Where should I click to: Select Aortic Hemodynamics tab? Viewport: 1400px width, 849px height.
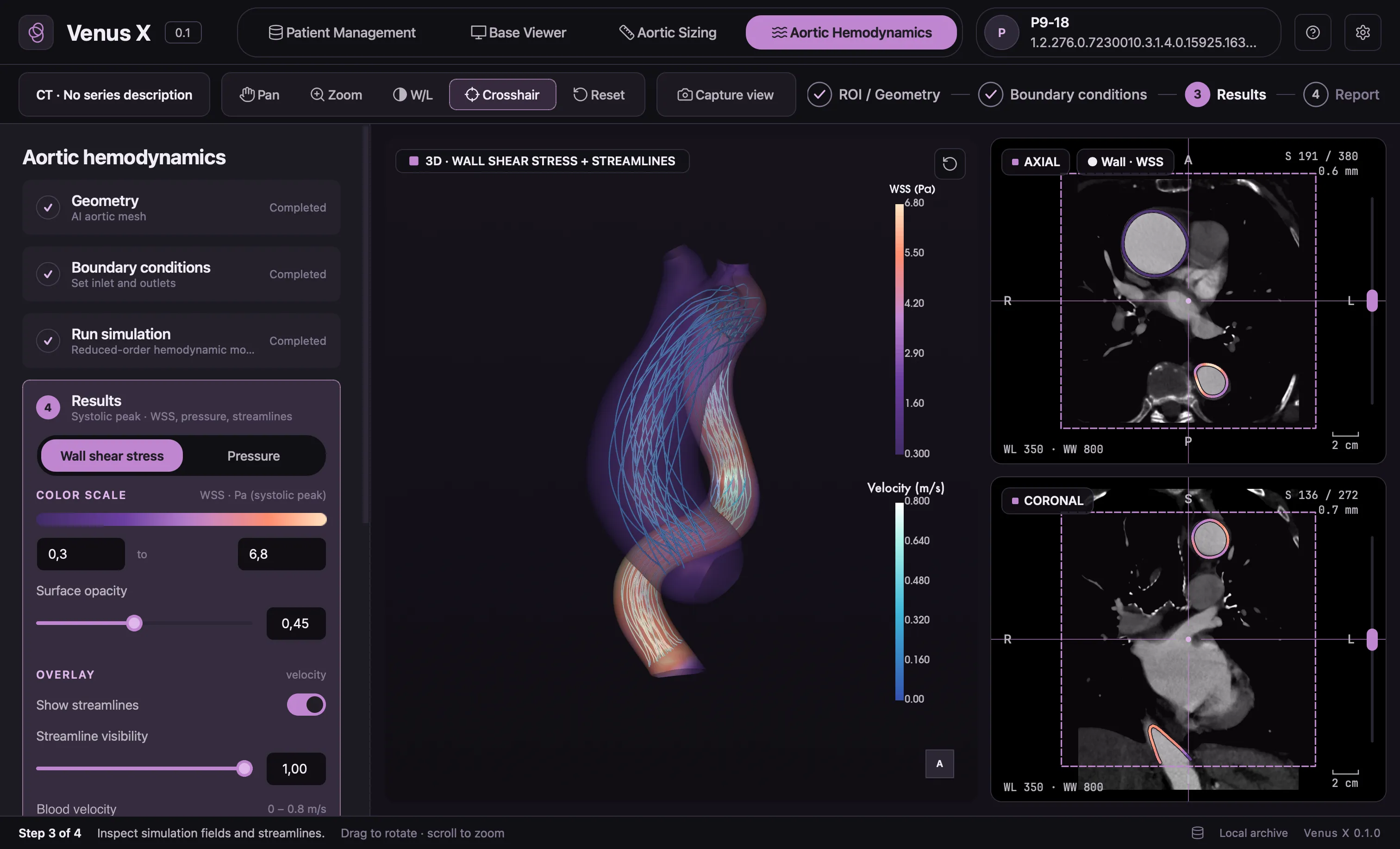[x=850, y=32]
